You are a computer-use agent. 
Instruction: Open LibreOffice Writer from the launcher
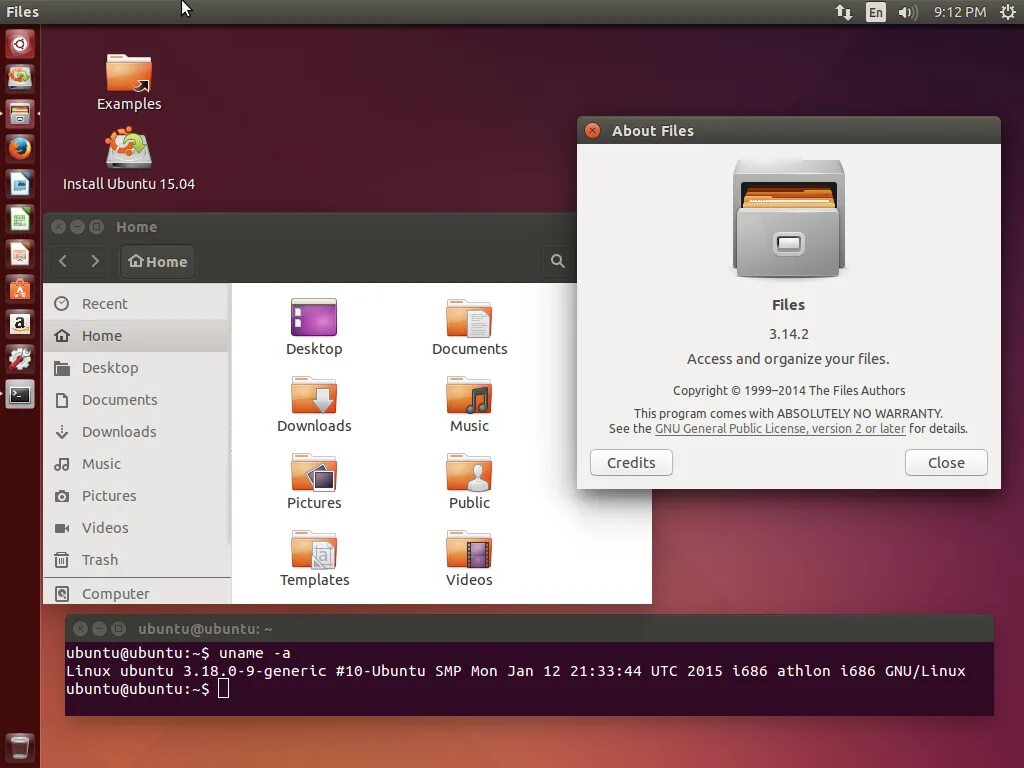(20, 184)
